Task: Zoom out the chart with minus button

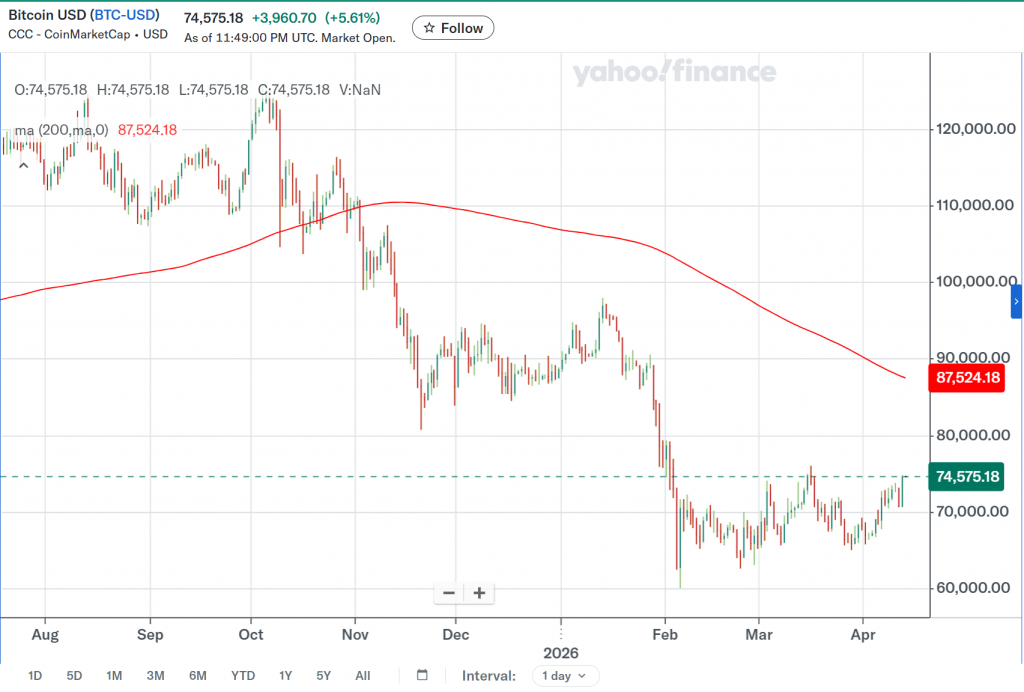Action: 449,593
